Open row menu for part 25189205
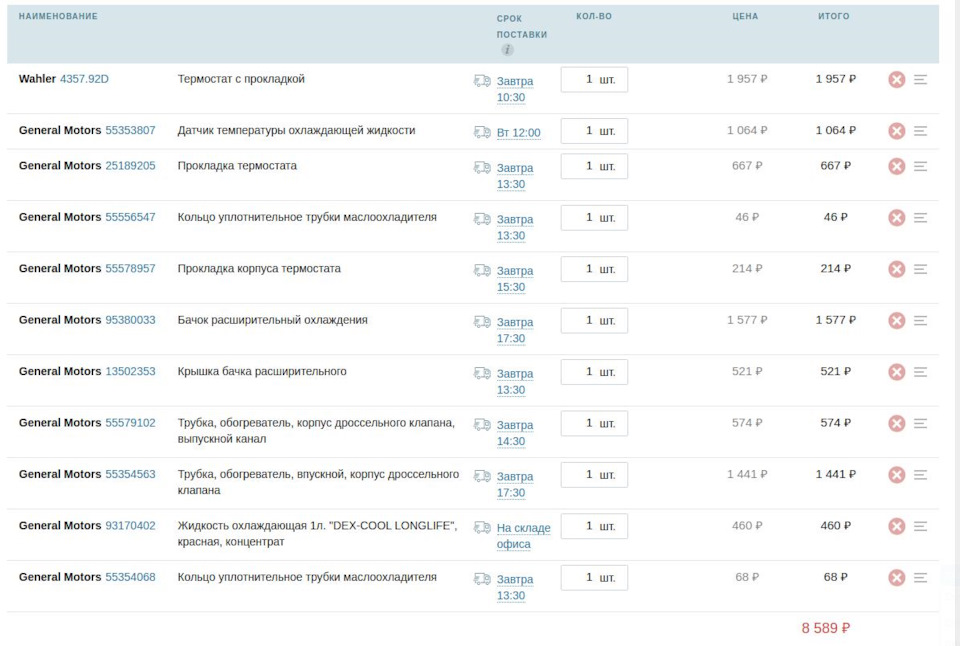 pos(920,166)
